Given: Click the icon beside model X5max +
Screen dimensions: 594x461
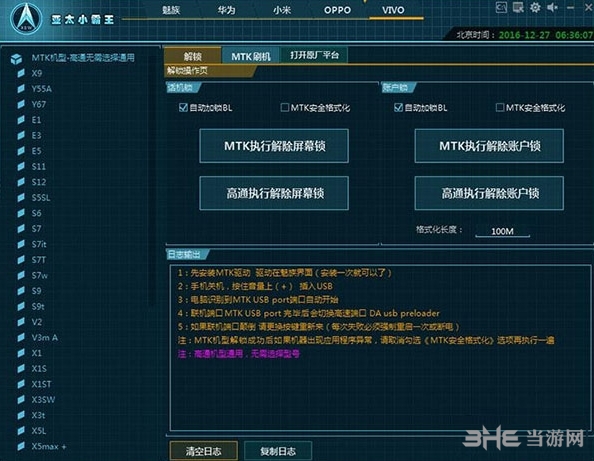Looking at the screenshot, I should click(21, 446).
